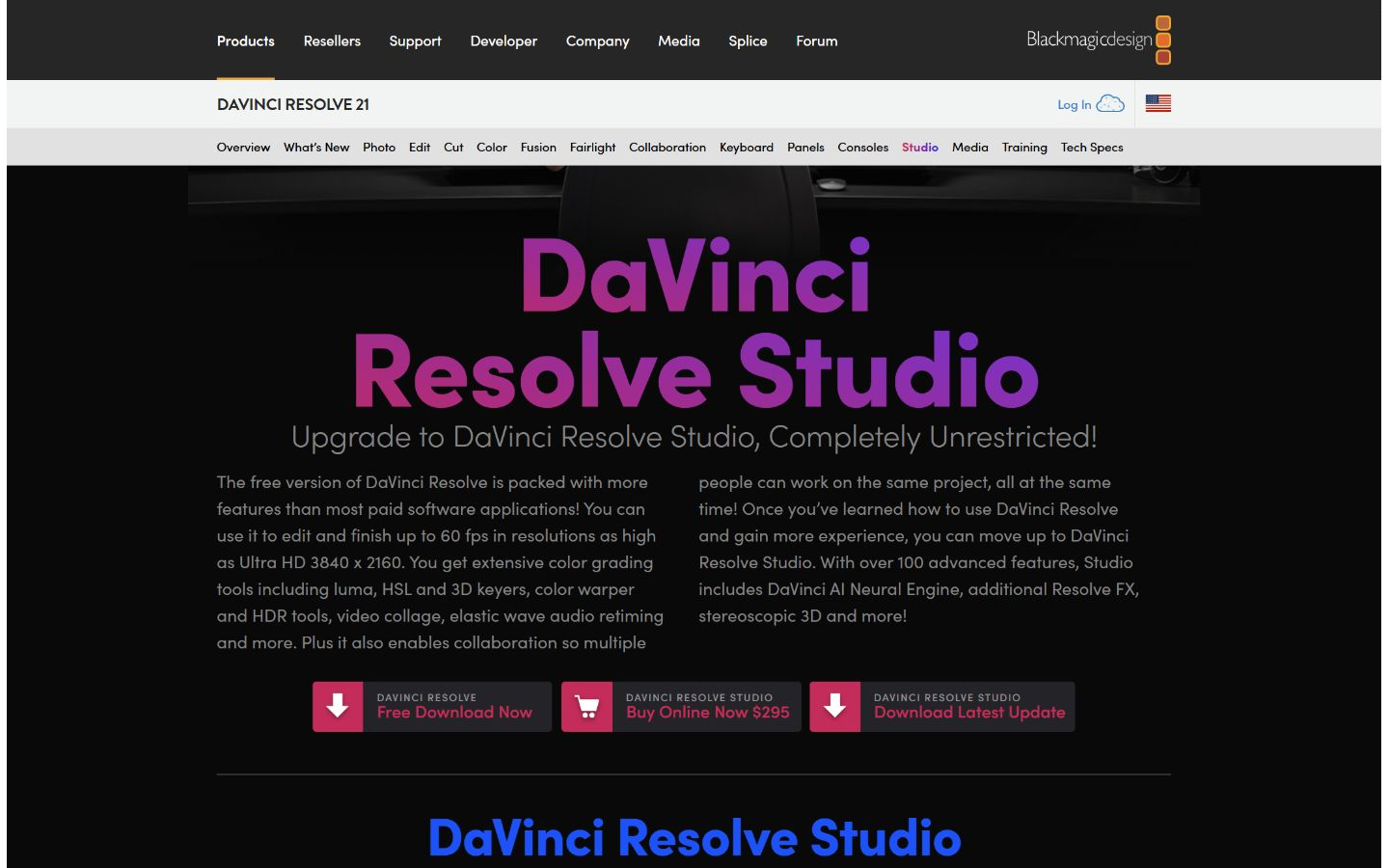Click the paragraph starting 'The free version'

[441, 562]
